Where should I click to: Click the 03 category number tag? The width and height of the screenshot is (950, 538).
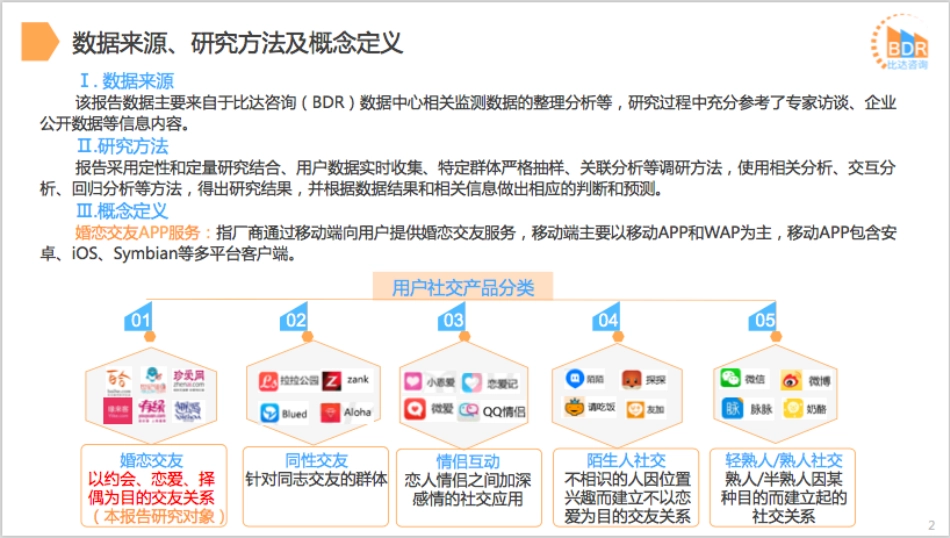pos(452,319)
